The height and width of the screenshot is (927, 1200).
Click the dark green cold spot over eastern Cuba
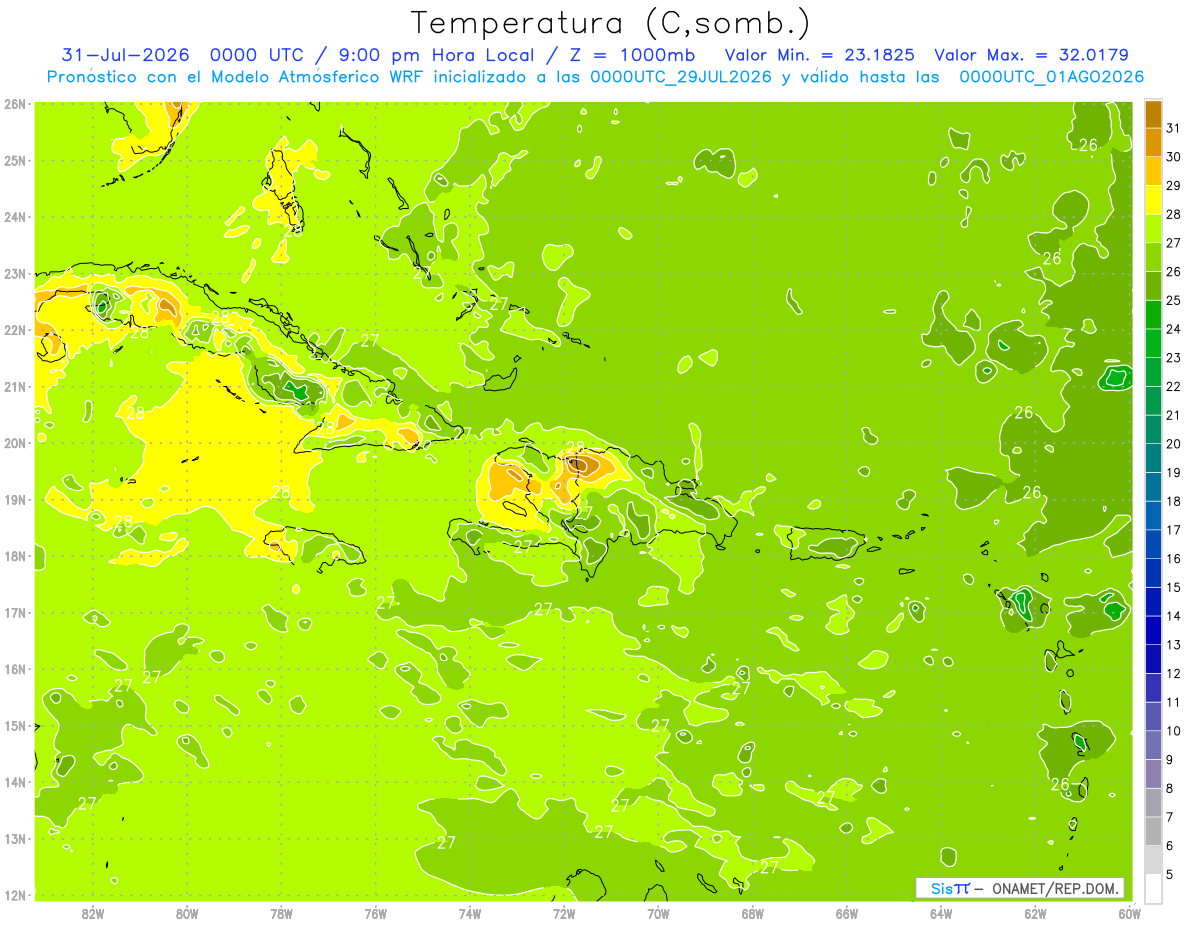pos(293,388)
